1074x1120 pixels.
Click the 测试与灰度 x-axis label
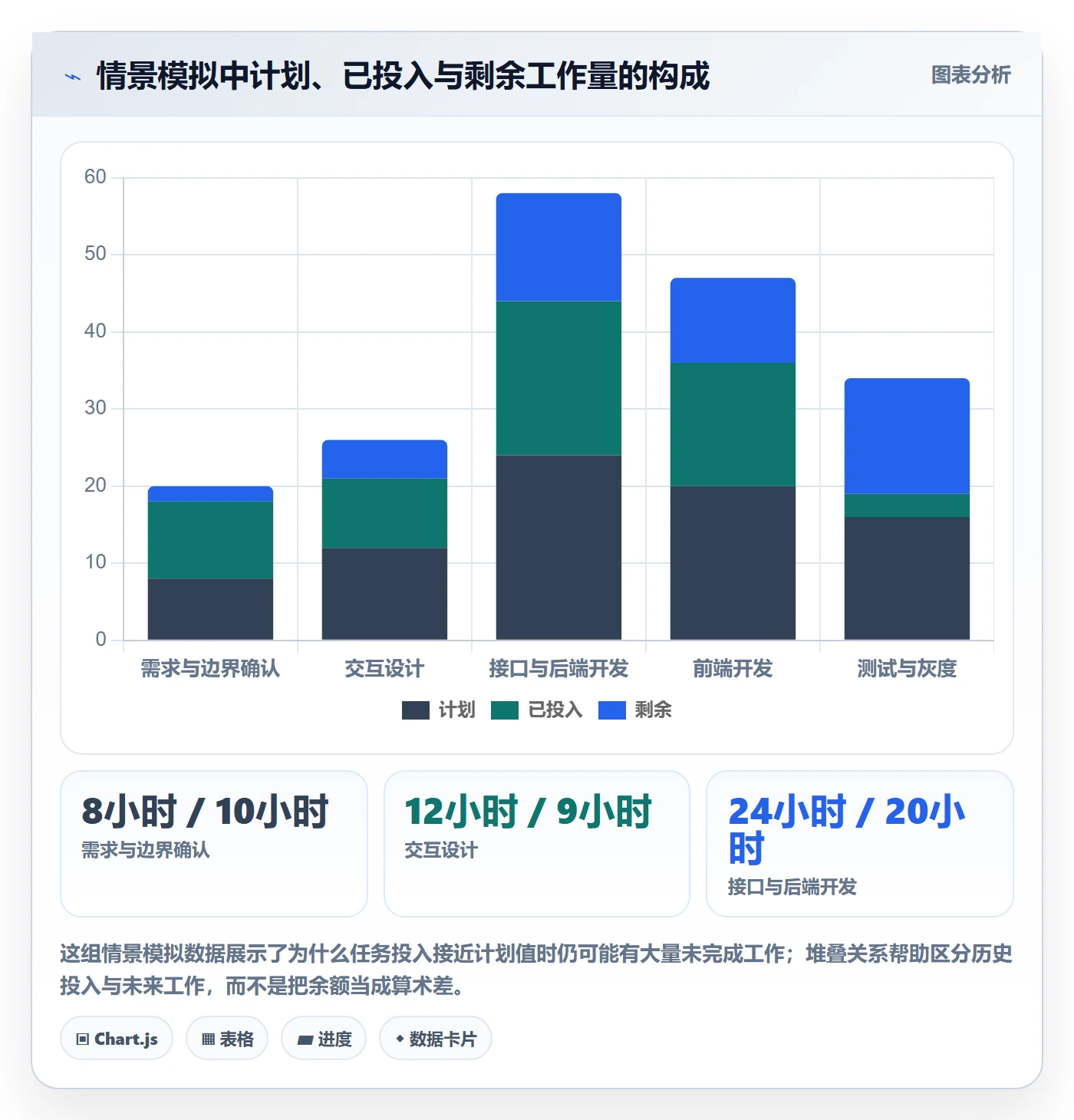pyautogui.click(x=907, y=669)
